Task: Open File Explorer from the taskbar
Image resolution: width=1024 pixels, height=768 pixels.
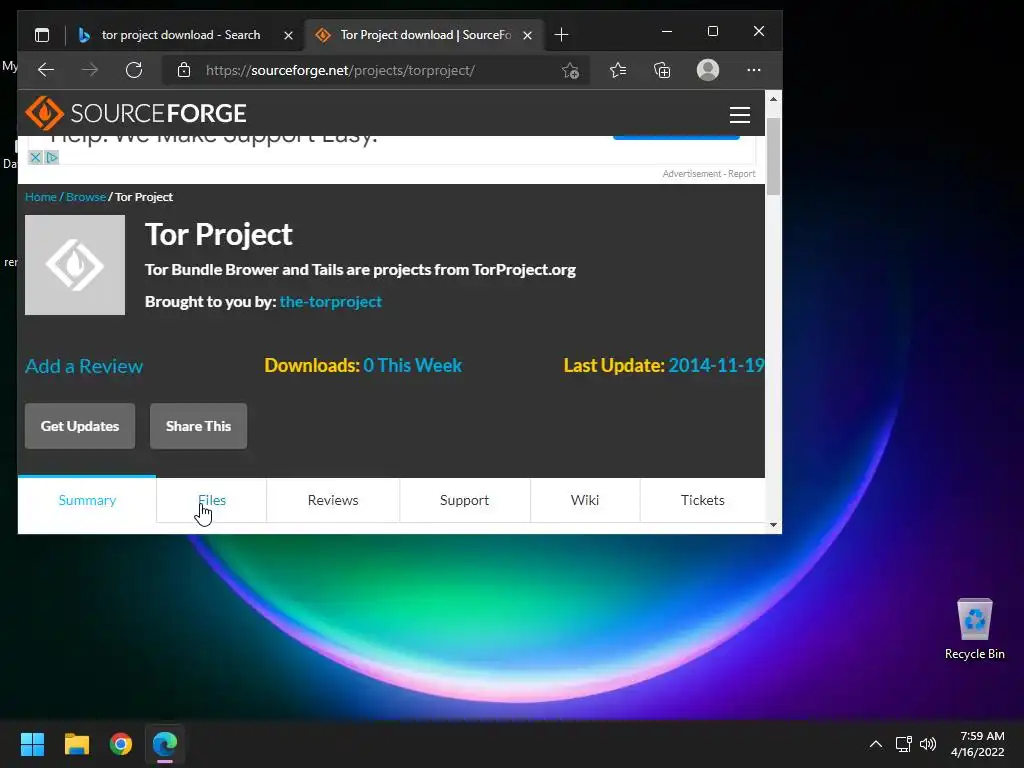Action: tap(76, 744)
